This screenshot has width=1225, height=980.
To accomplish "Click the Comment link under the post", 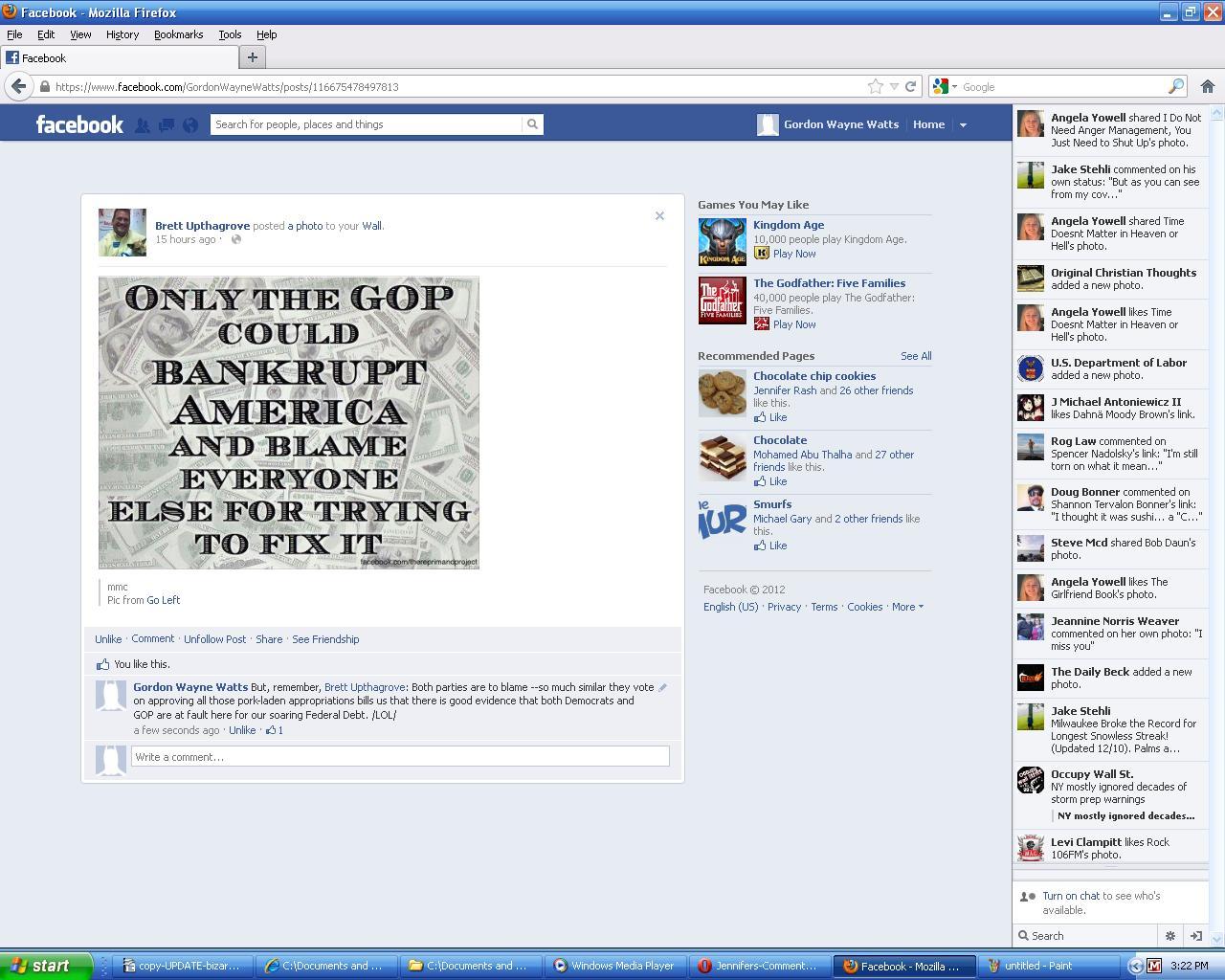I will tap(153, 639).
